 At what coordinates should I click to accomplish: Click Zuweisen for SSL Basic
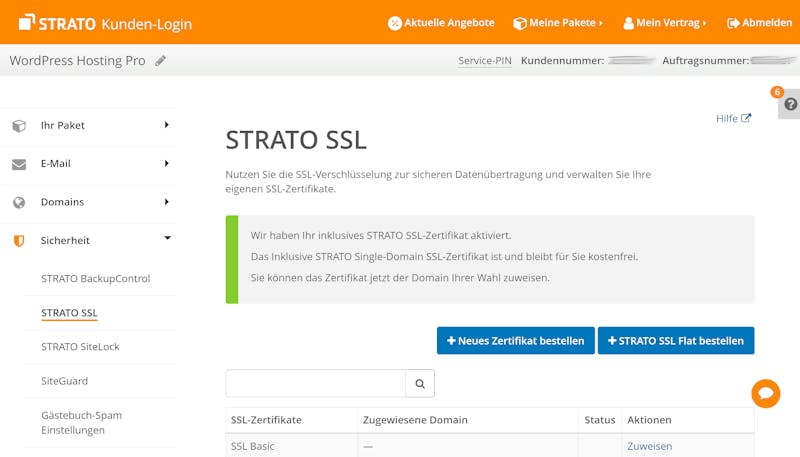pyautogui.click(x=649, y=446)
